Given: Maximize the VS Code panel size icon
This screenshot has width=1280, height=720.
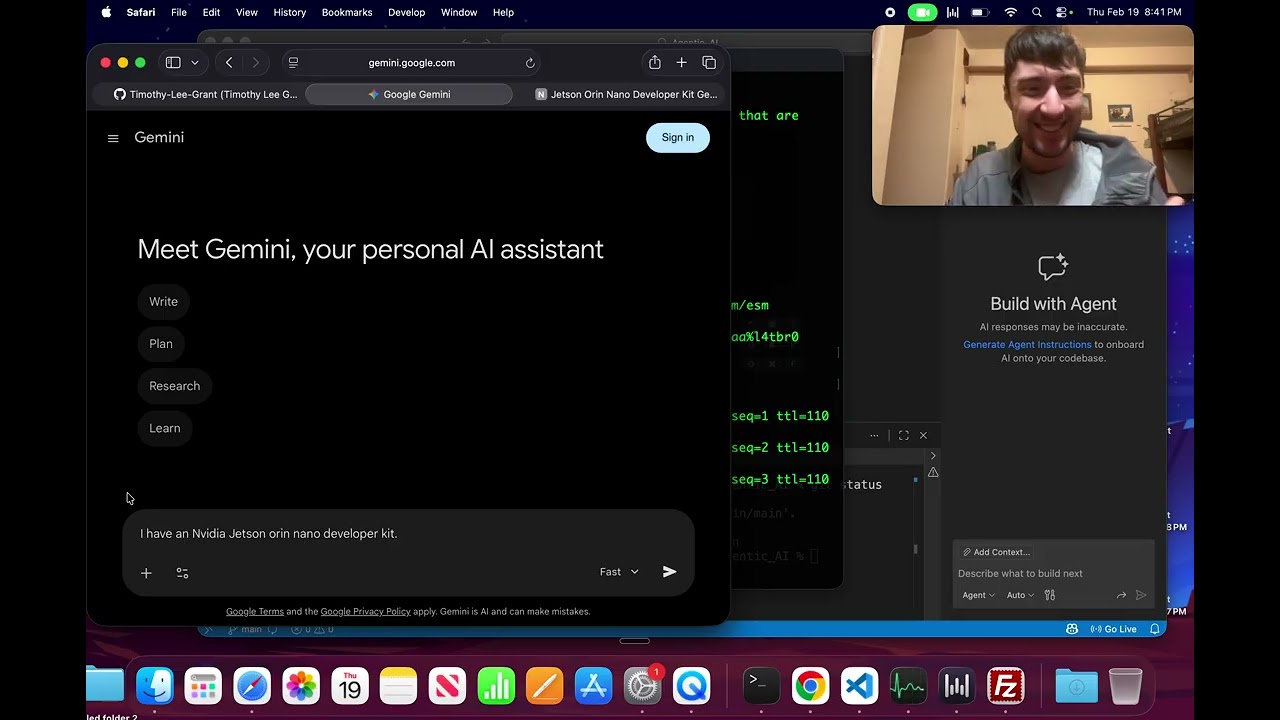Looking at the screenshot, I should pyautogui.click(x=903, y=435).
